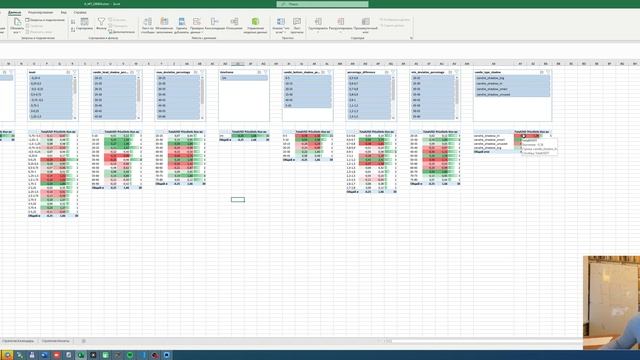Click Relationships (Отношения)

click(234, 24)
